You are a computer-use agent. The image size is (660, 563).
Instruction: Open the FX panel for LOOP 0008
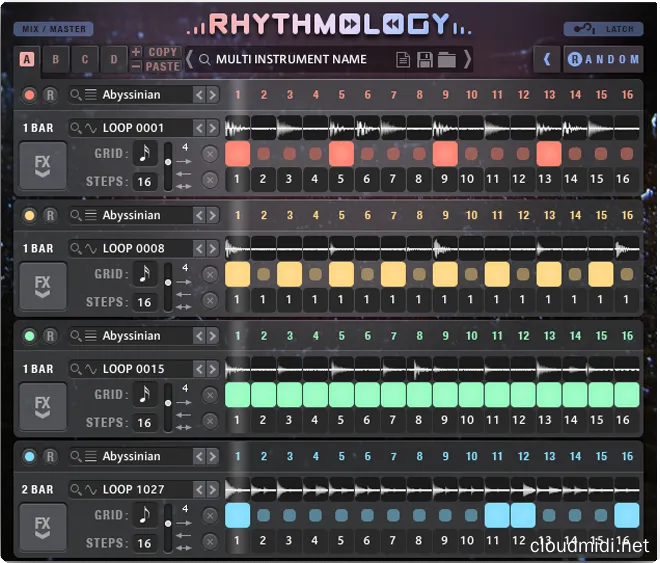[42, 287]
